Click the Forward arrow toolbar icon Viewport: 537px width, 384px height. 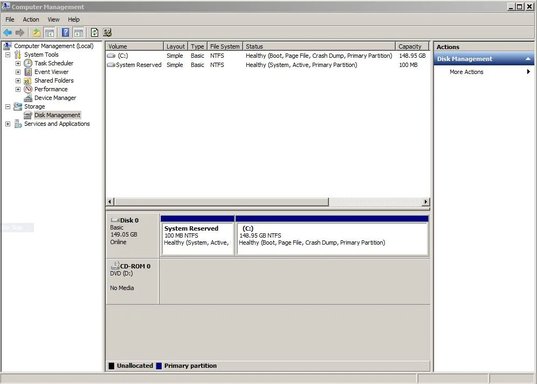(x=20, y=33)
